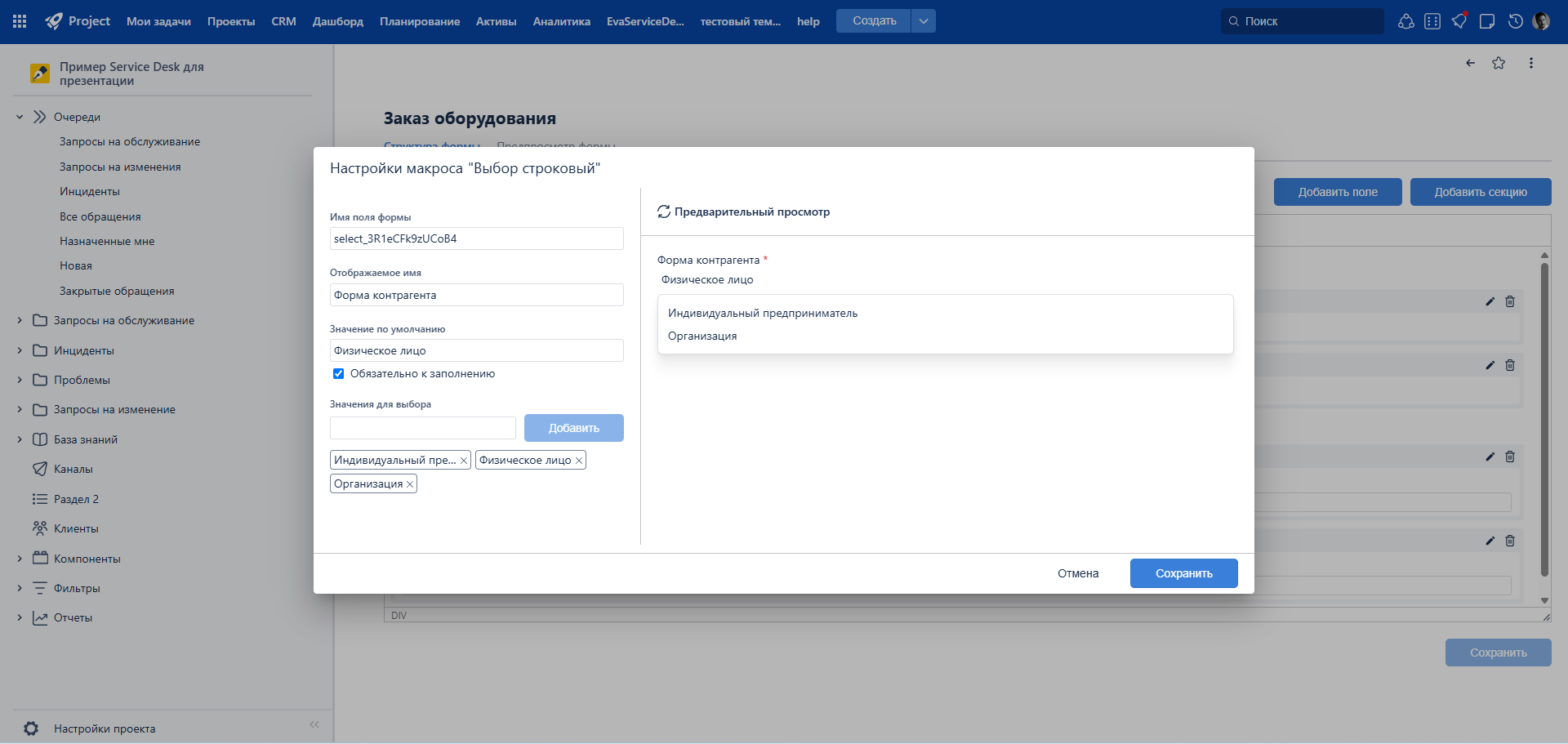Click 'Отмена' to cancel the dialog

point(1078,573)
